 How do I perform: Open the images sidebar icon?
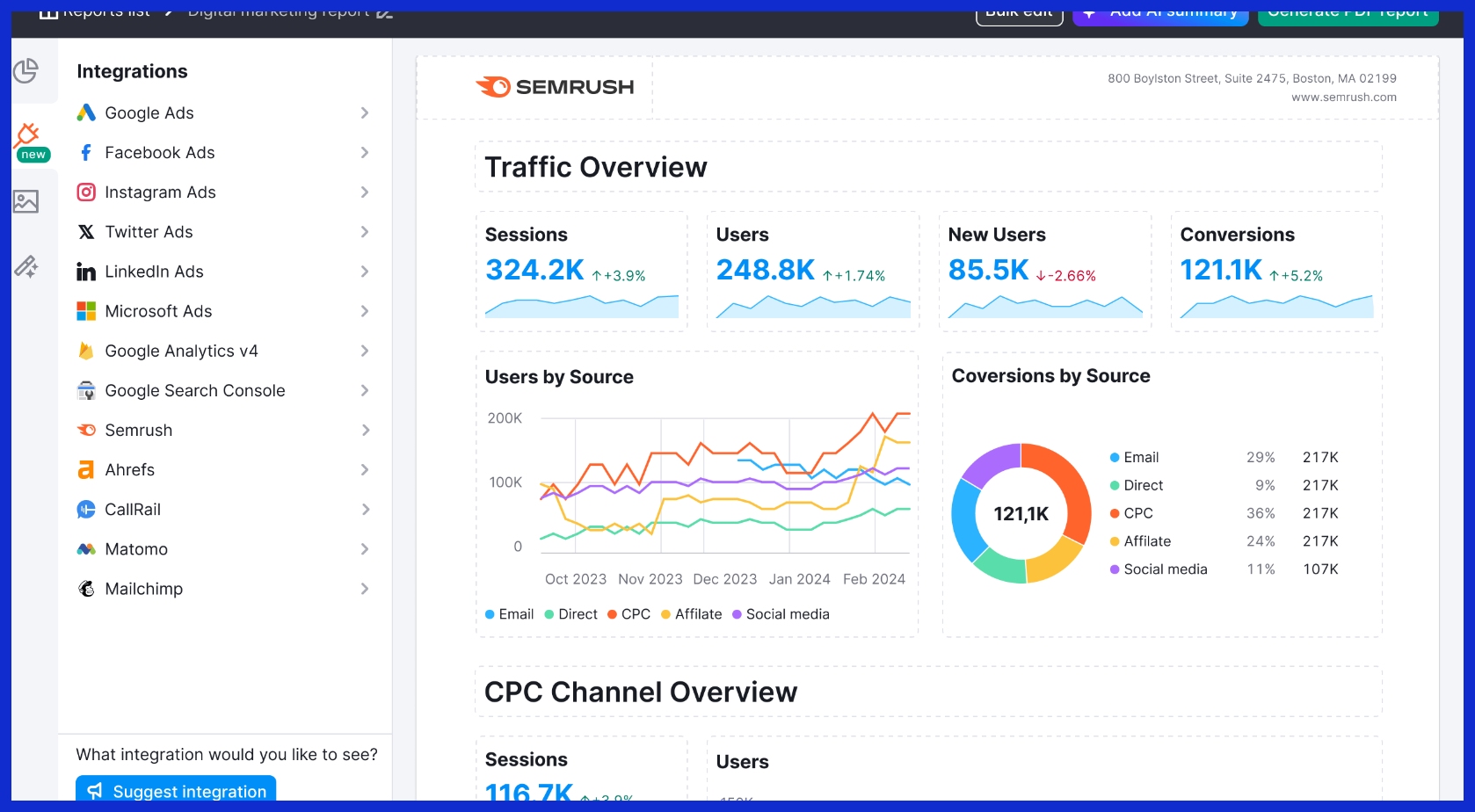(26, 201)
